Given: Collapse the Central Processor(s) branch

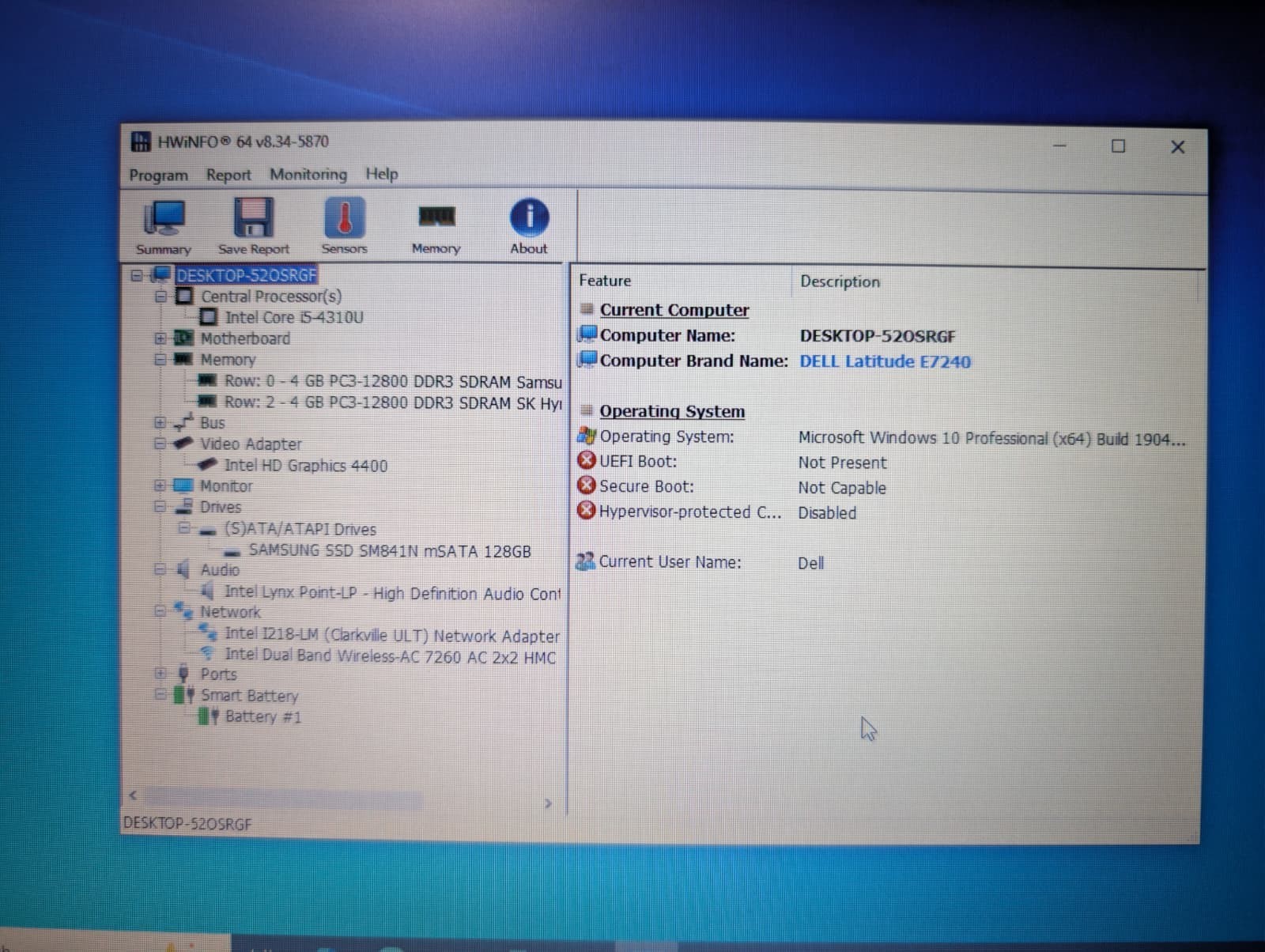Looking at the screenshot, I should pos(161,297).
